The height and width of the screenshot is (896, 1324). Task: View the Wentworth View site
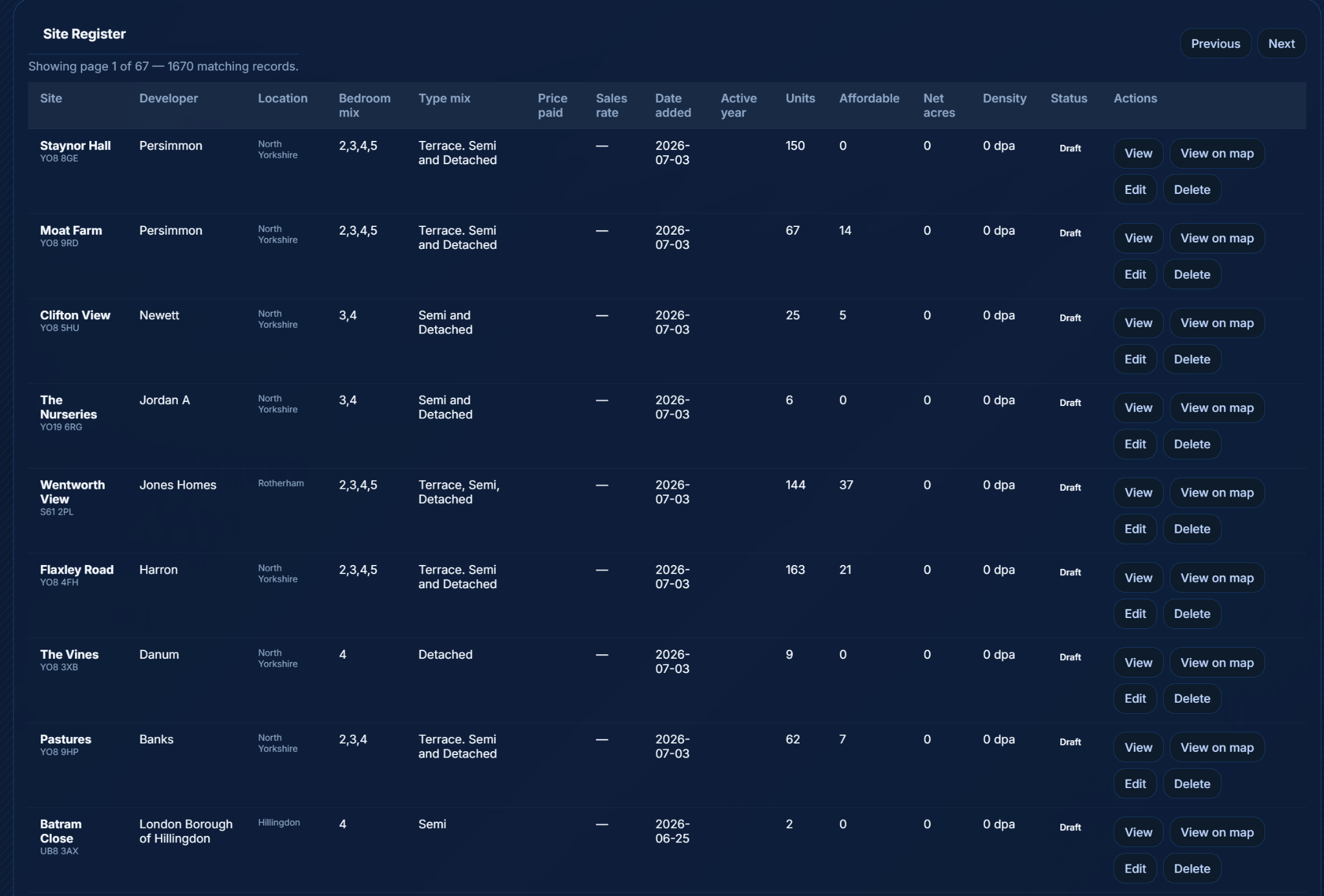[x=1138, y=492]
